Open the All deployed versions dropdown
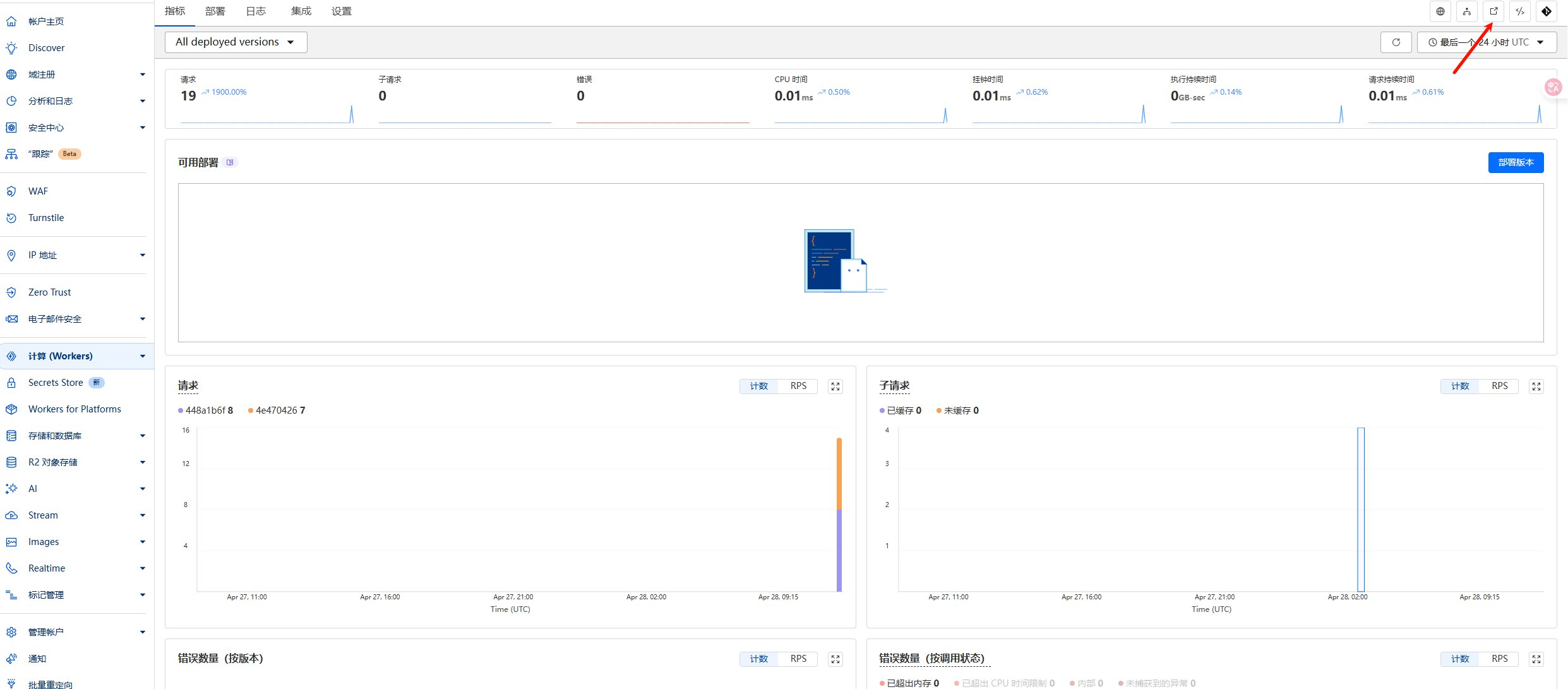 (x=236, y=42)
